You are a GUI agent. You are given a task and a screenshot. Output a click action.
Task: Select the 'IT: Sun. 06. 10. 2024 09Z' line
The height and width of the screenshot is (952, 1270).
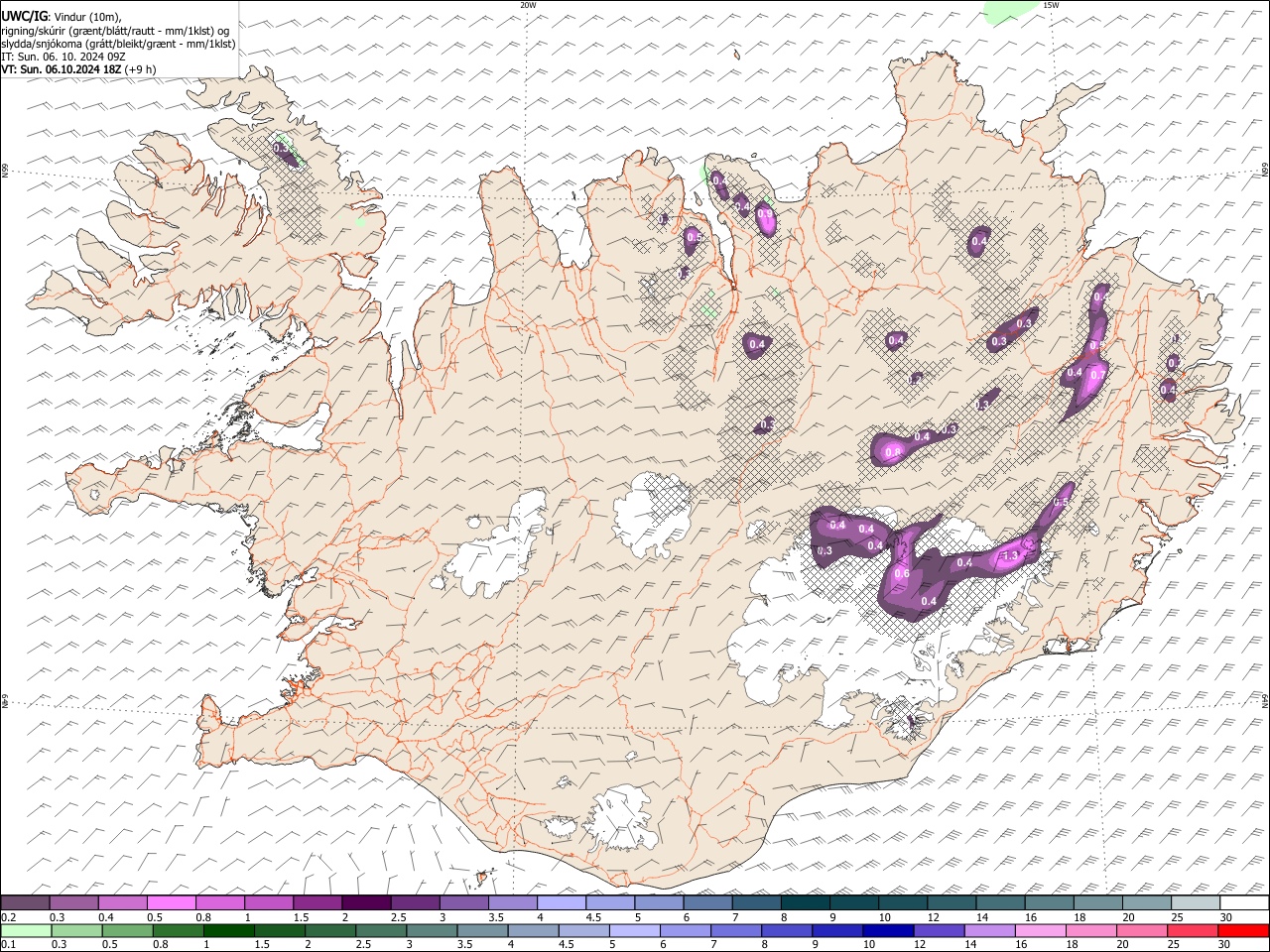point(63,57)
